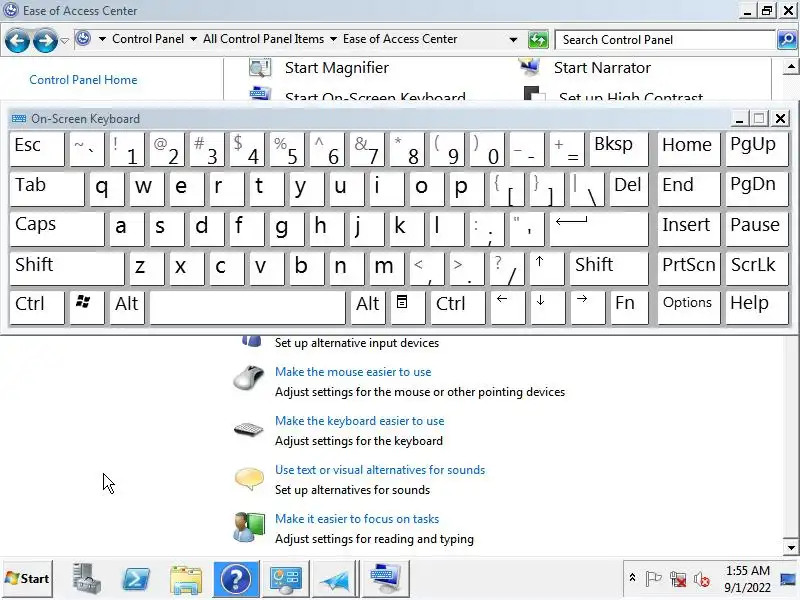Image resolution: width=800 pixels, height=600 pixels.
Task: Click the muted speaker tray icon
Action: tap(702, 579)
